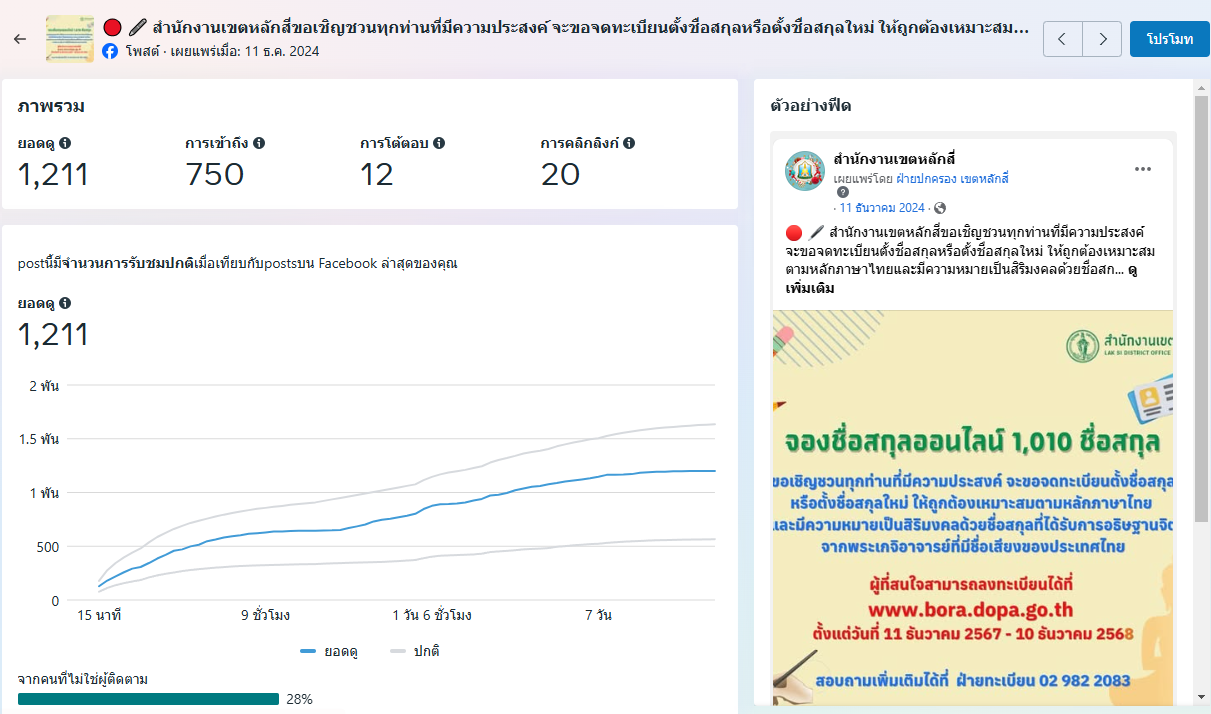
Task: Click the สำนักงานเขตหลักสี่ page profile picture
Action: [x=805, y=171]
